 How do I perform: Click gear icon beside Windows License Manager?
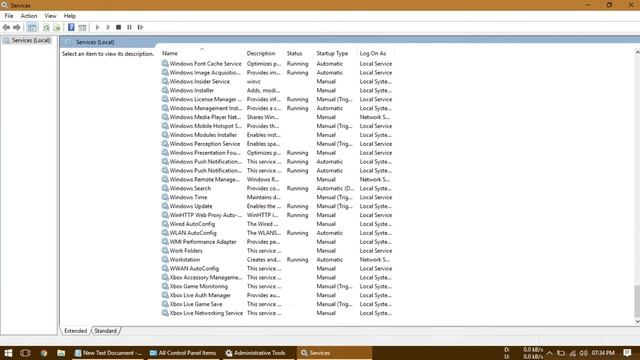165,100
